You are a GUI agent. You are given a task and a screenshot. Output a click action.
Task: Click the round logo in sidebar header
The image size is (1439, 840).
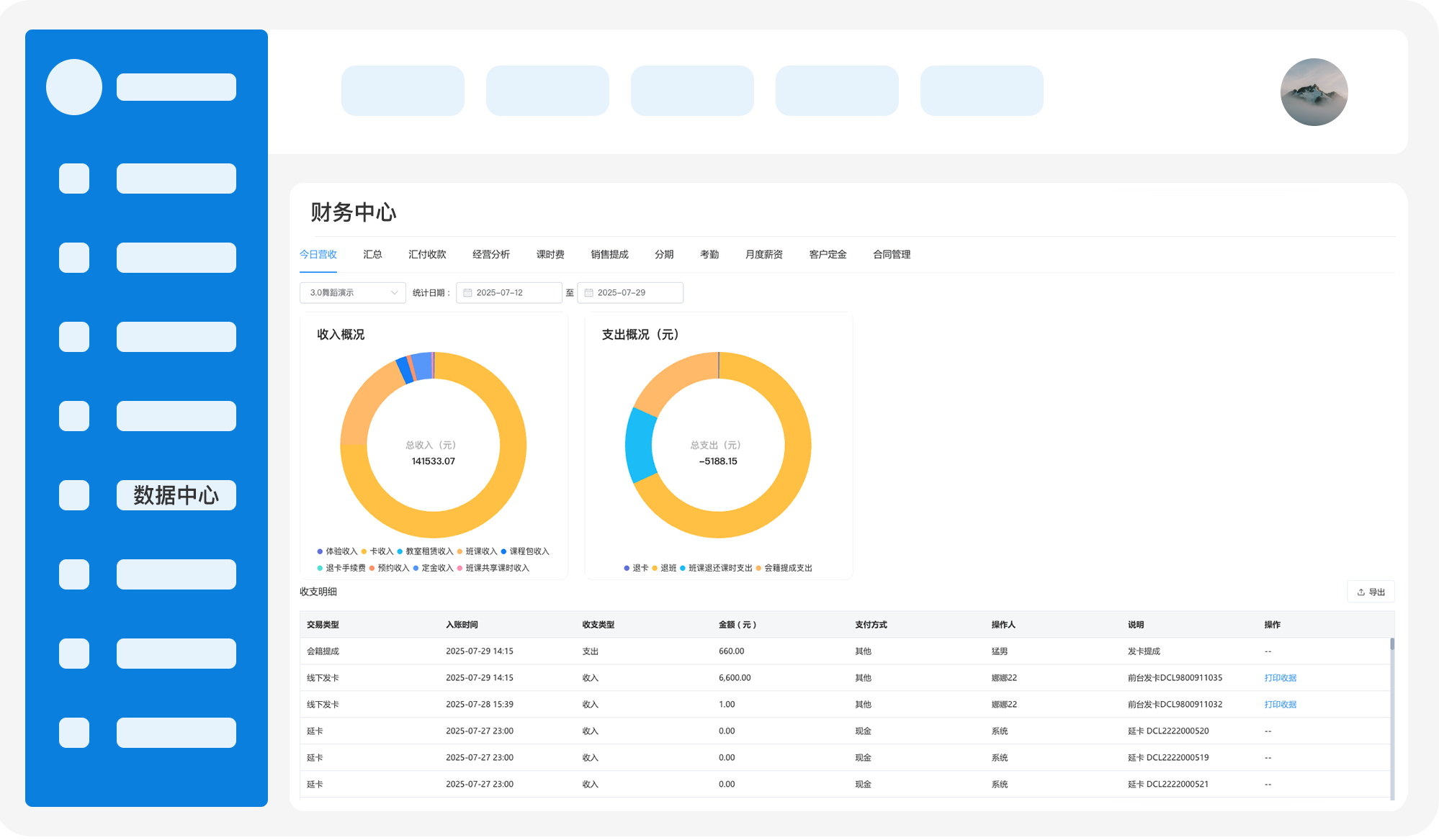(x=74, y=87)
